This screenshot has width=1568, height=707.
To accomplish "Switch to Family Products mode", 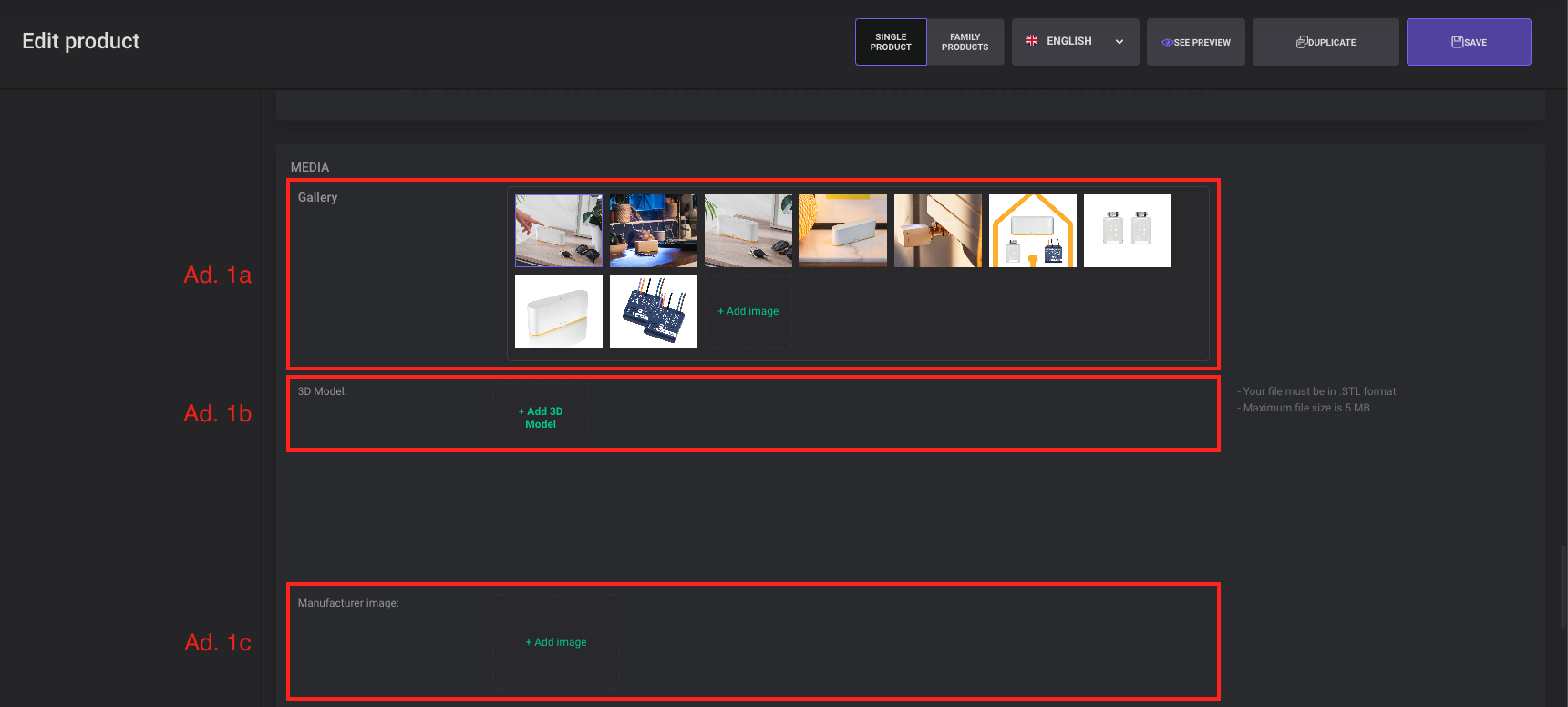I will [965, 42].
